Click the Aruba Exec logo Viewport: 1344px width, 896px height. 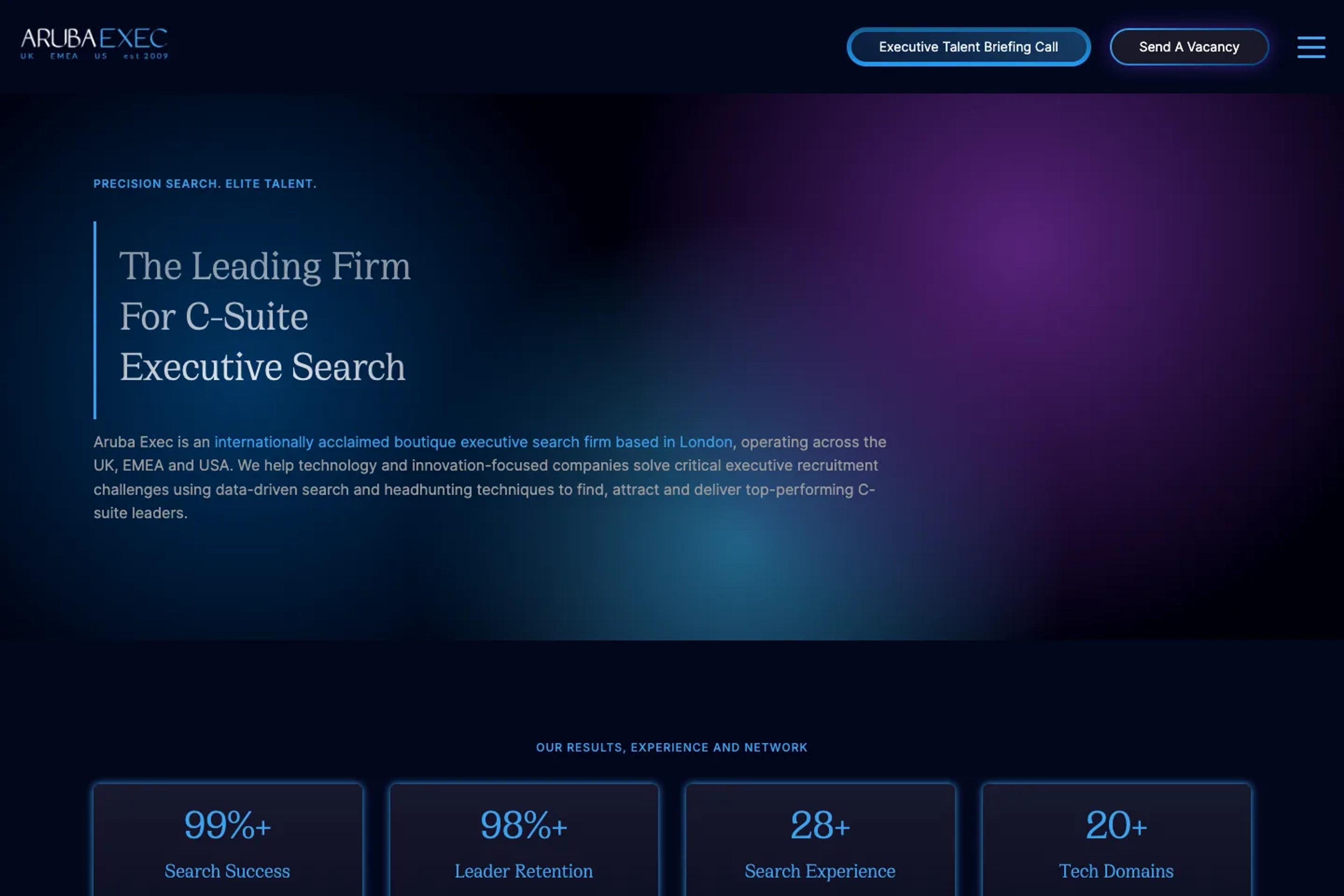point(94,44)
